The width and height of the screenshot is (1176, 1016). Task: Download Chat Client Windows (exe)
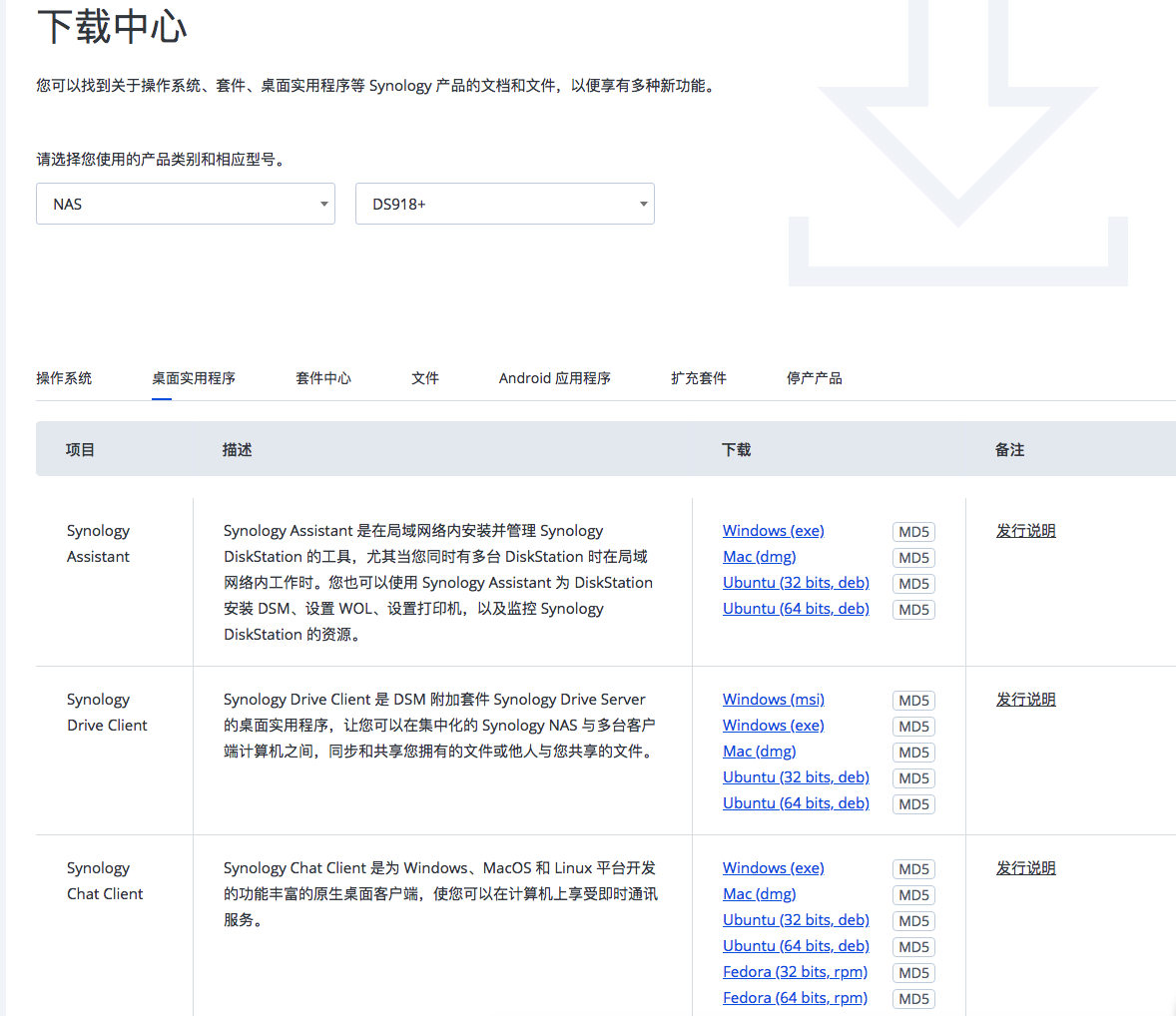click(774, 868)
